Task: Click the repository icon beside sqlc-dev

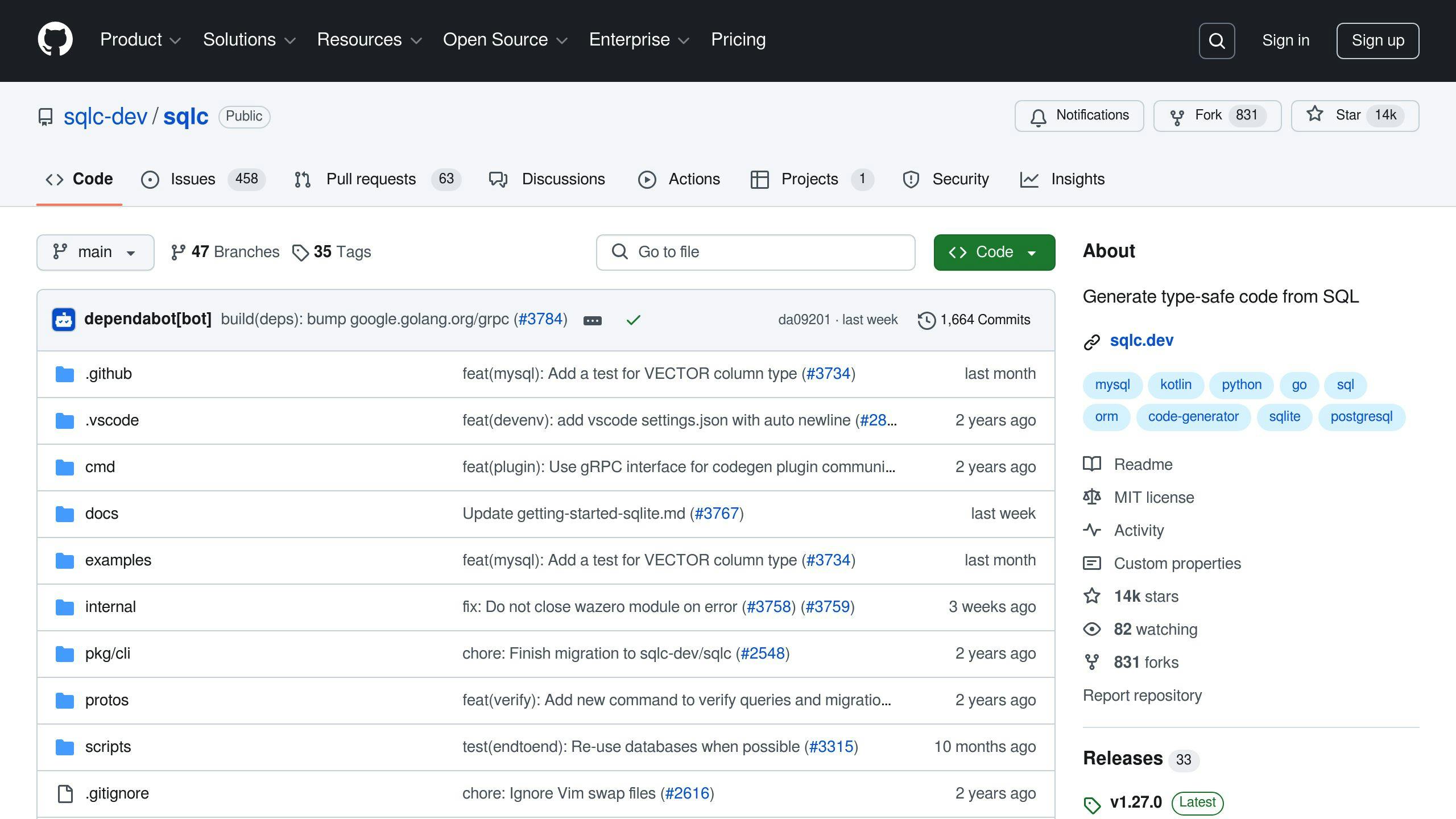Action: tap(45, 117)
